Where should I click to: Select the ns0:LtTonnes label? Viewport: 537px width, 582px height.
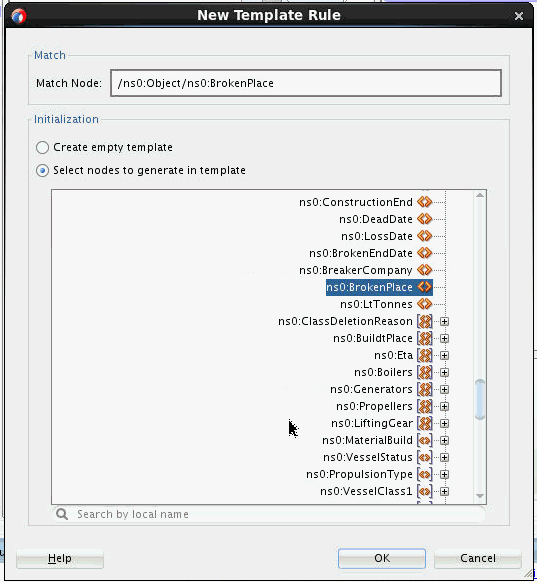click(376, 304)
